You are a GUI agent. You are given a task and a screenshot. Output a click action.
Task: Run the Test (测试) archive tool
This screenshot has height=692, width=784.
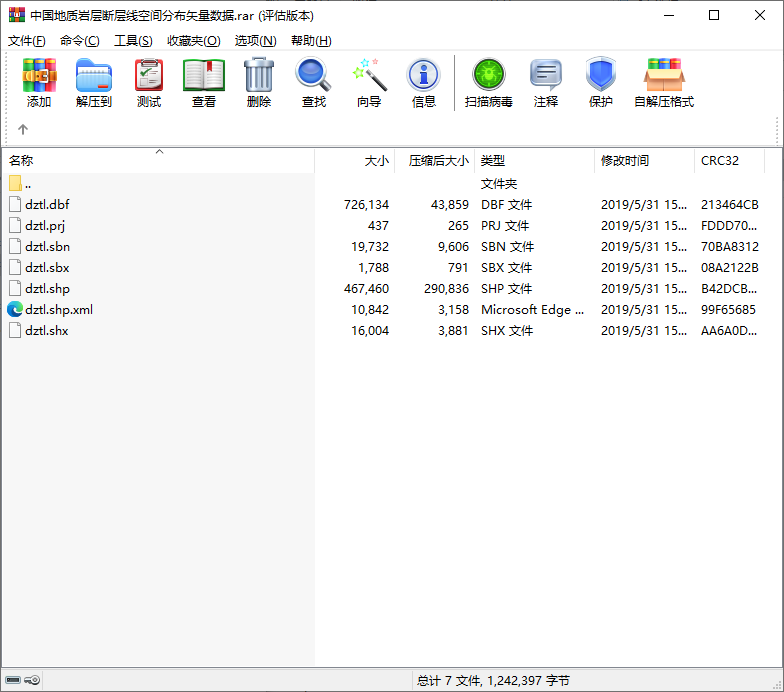click(x=148, y=75)
